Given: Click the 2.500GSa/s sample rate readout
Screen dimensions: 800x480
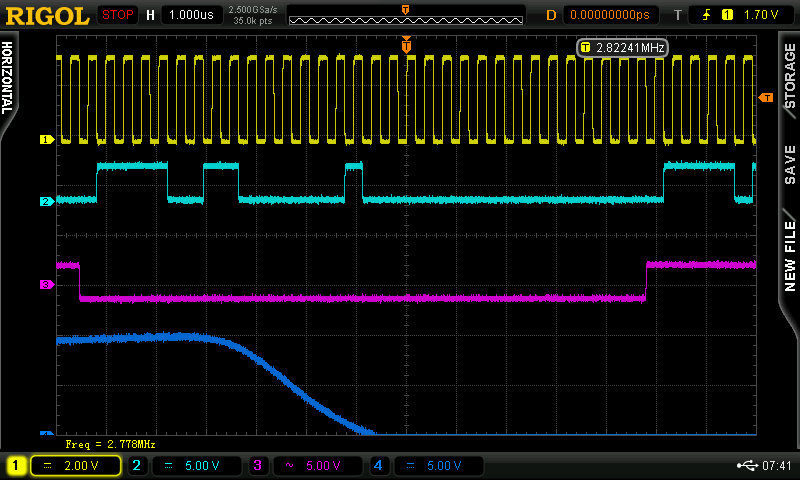Looking at the screenshot, I should pyautogui.click(x=253, y=10).
